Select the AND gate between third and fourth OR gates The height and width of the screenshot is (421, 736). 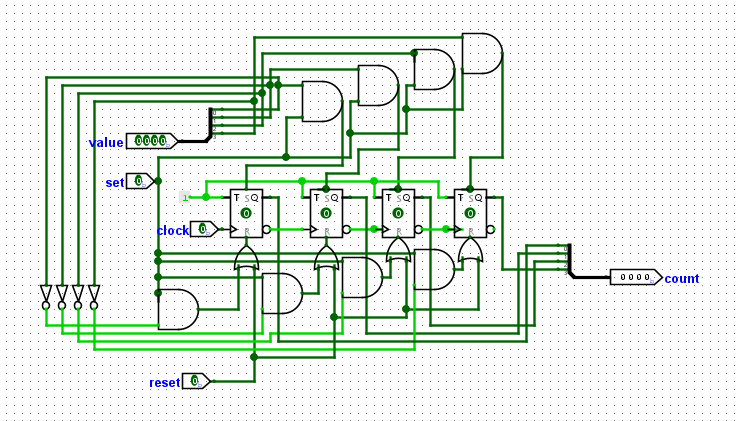(x=434, y=269)
